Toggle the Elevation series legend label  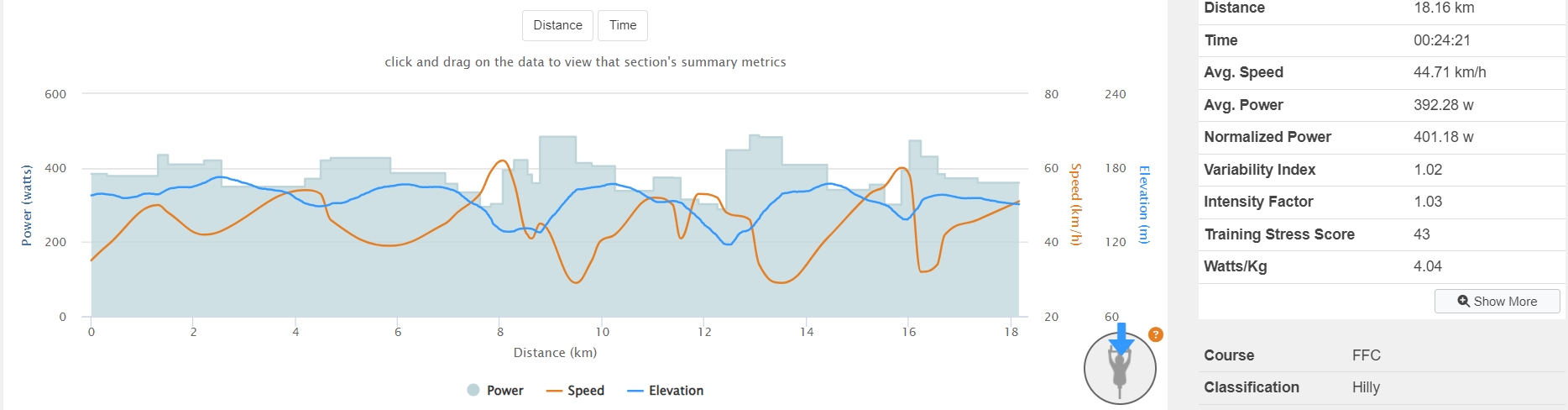coord(676,391)
